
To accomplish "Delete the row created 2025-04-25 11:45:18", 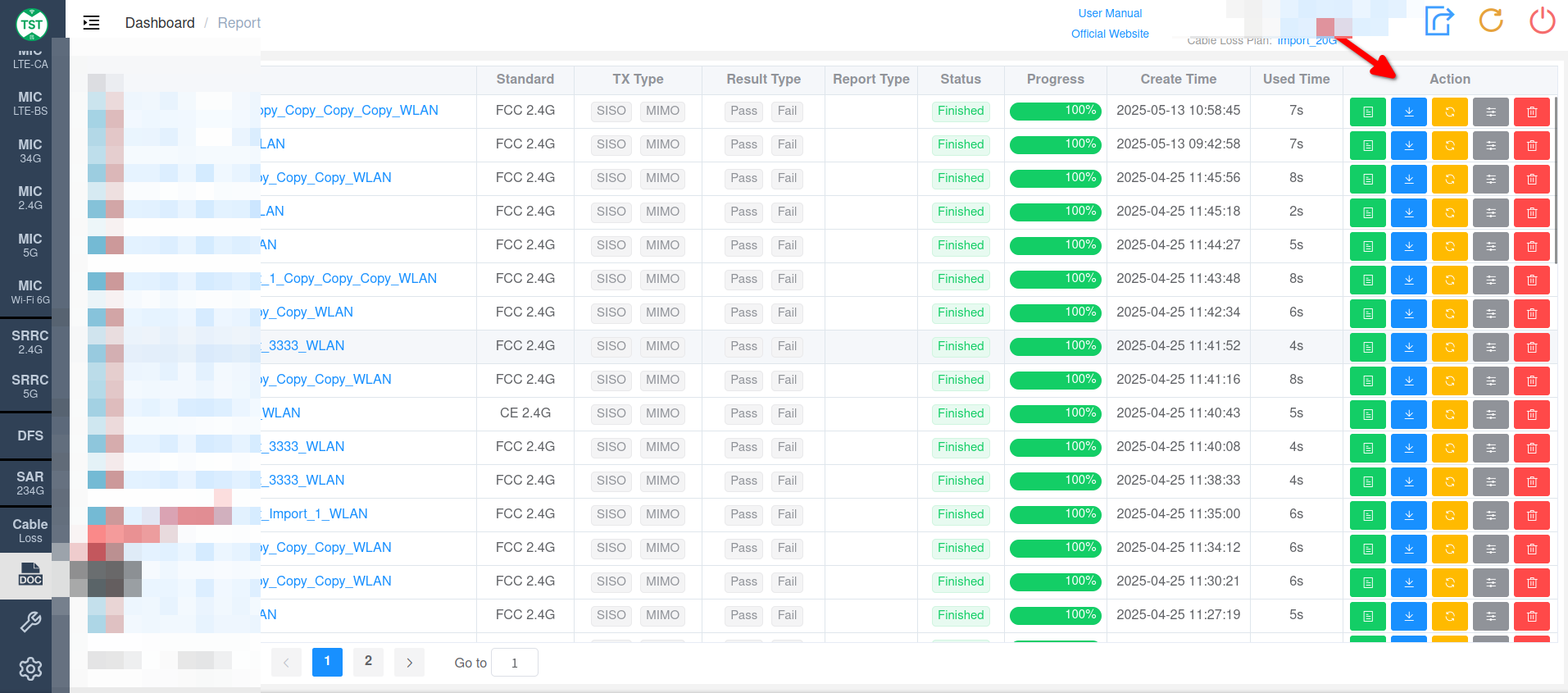I will [1531, 212].
